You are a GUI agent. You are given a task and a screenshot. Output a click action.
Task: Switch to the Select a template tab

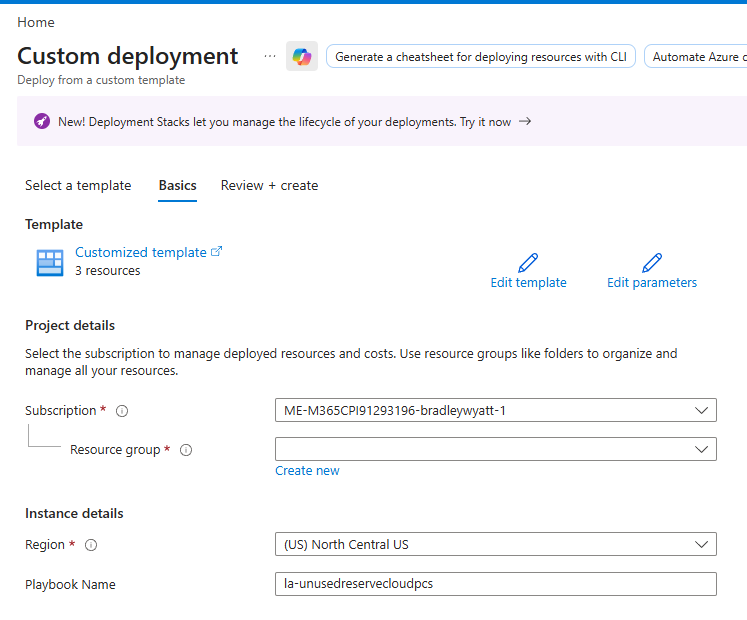point(78,185)
